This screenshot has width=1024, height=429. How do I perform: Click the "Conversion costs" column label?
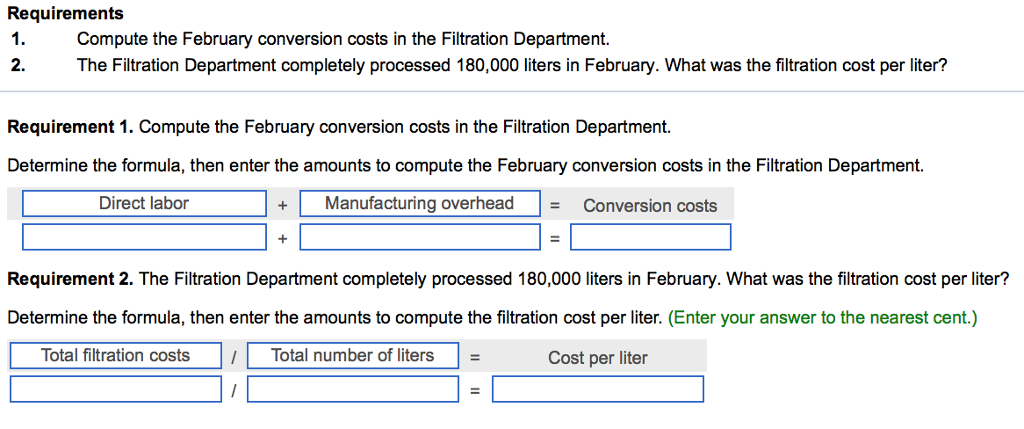coord(650,206)
